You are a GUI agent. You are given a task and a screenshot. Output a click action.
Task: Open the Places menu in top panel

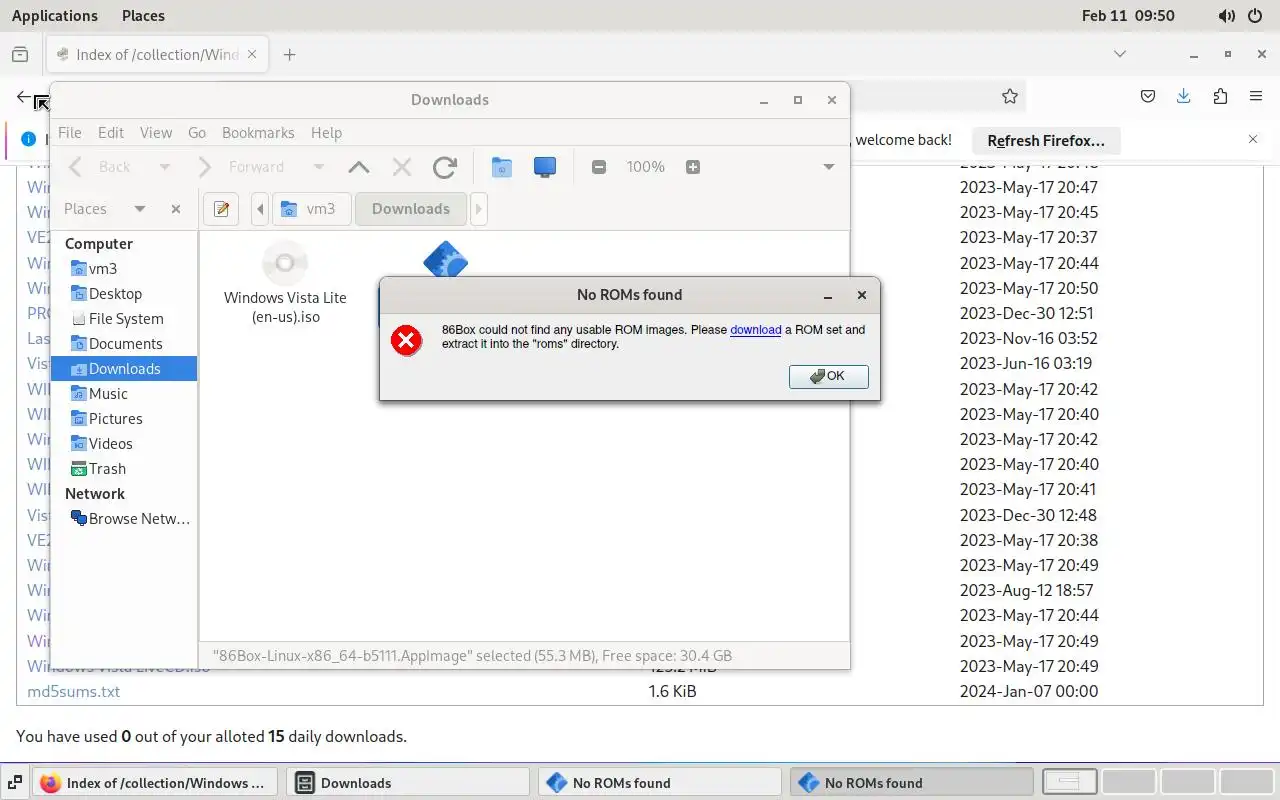point(143,16)
